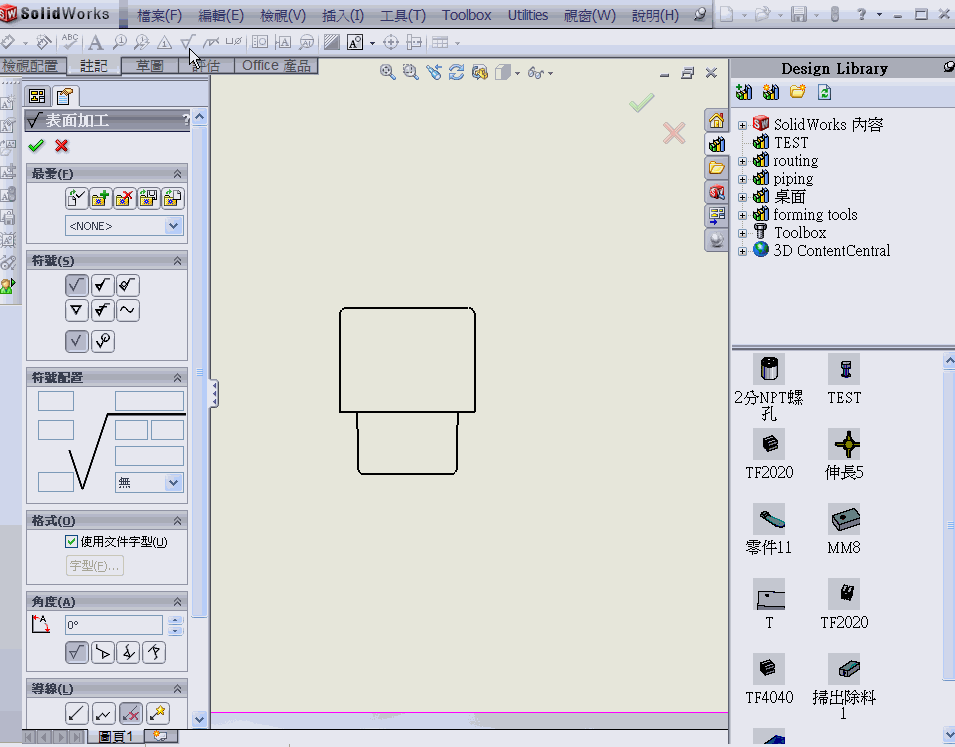Click Rotate/Rebuild view icon
Screen dimensions: 955x747
[x=457, y=73]
